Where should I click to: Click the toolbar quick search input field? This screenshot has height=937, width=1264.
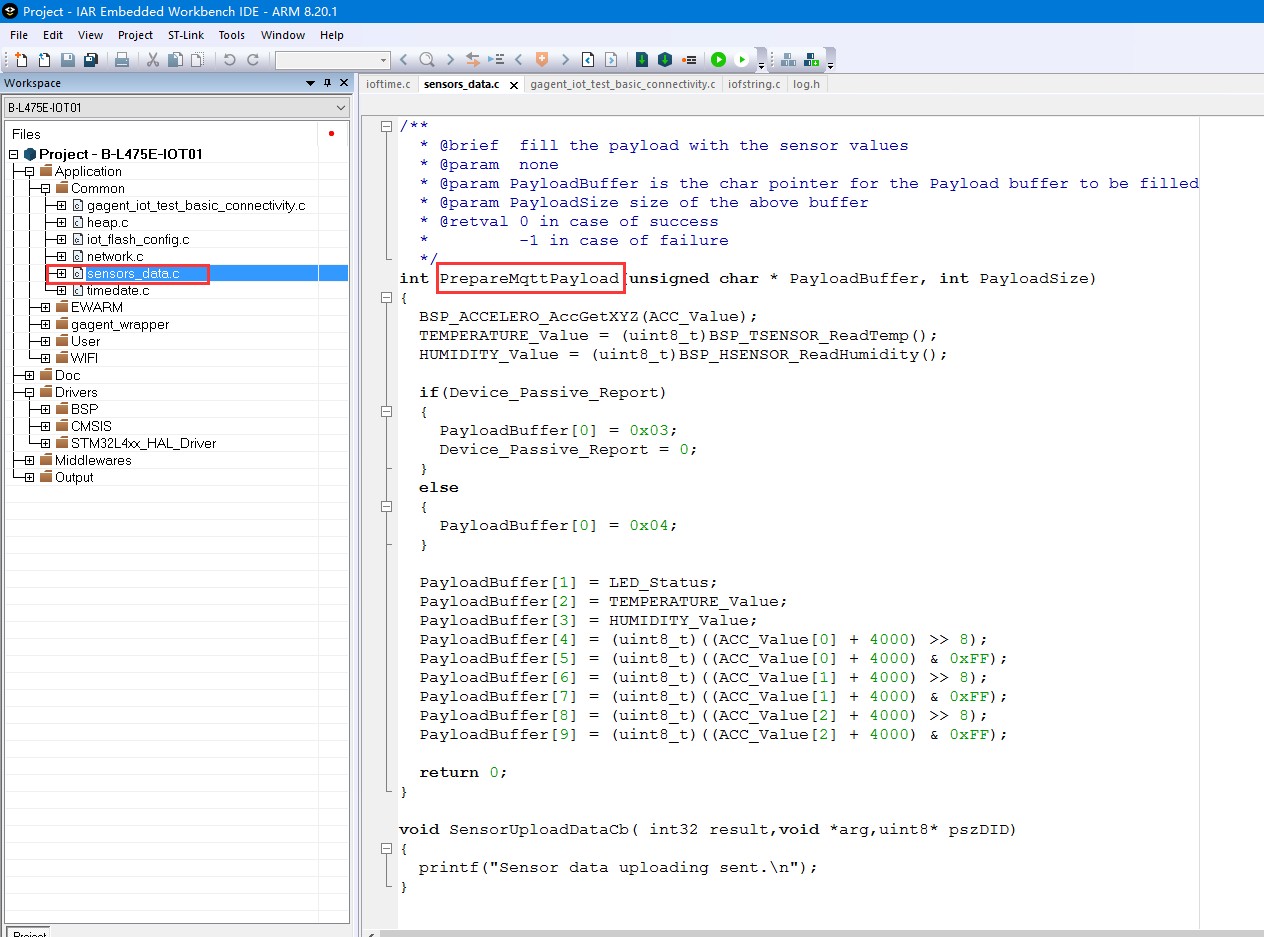click(x=326, y=60)
